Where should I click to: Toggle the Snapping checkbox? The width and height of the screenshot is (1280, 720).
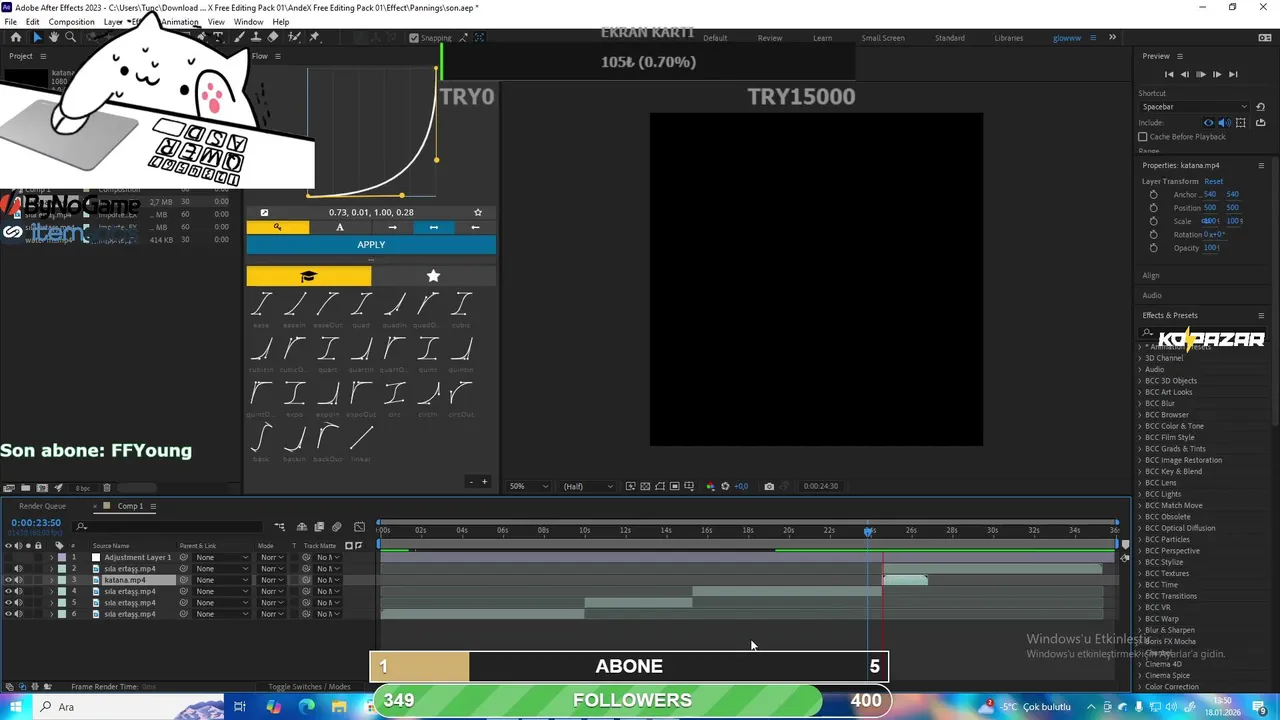[x=414, y=38]
